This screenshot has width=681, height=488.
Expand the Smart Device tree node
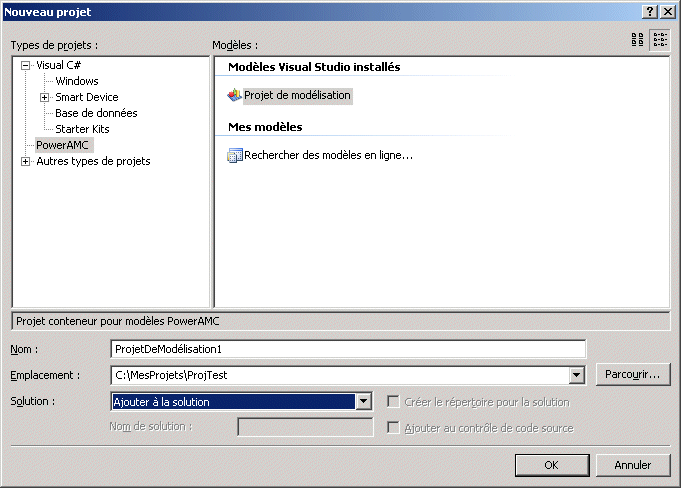(x=44, y=97)
